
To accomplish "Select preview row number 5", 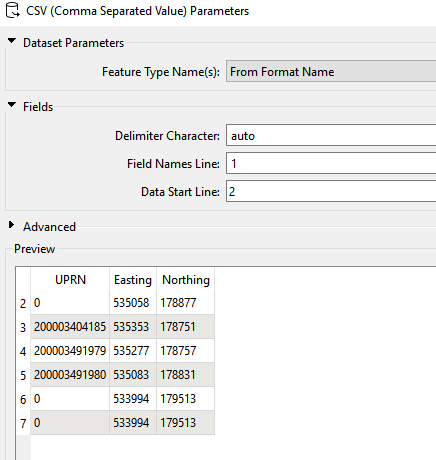I will click(23, 375).
